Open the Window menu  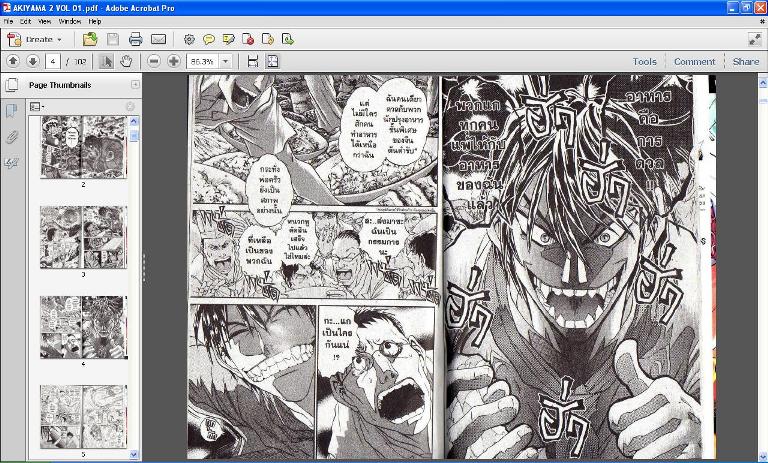coord(70,22)
